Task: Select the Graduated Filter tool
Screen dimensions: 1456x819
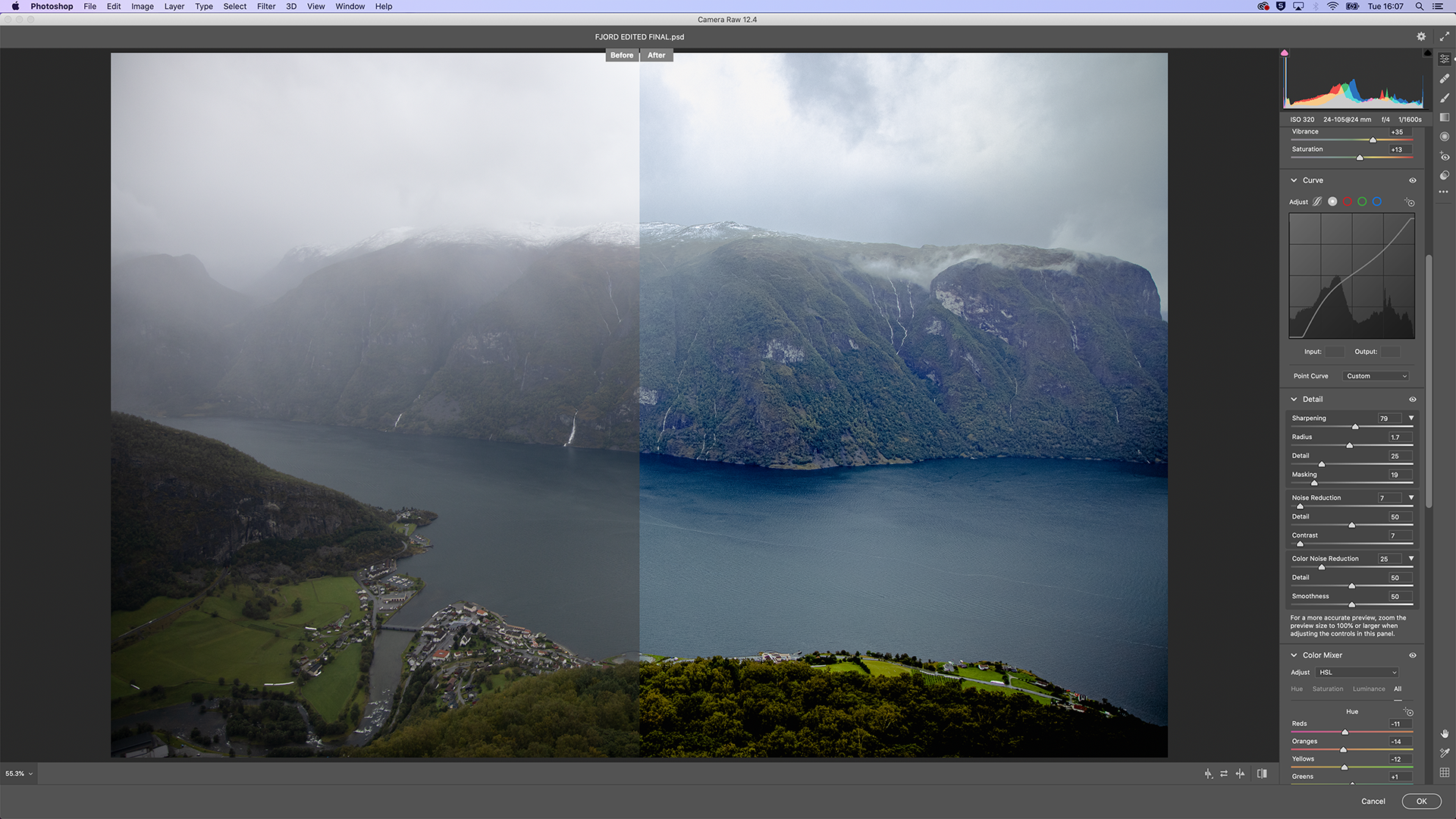Action: [x=1445, y=118]
